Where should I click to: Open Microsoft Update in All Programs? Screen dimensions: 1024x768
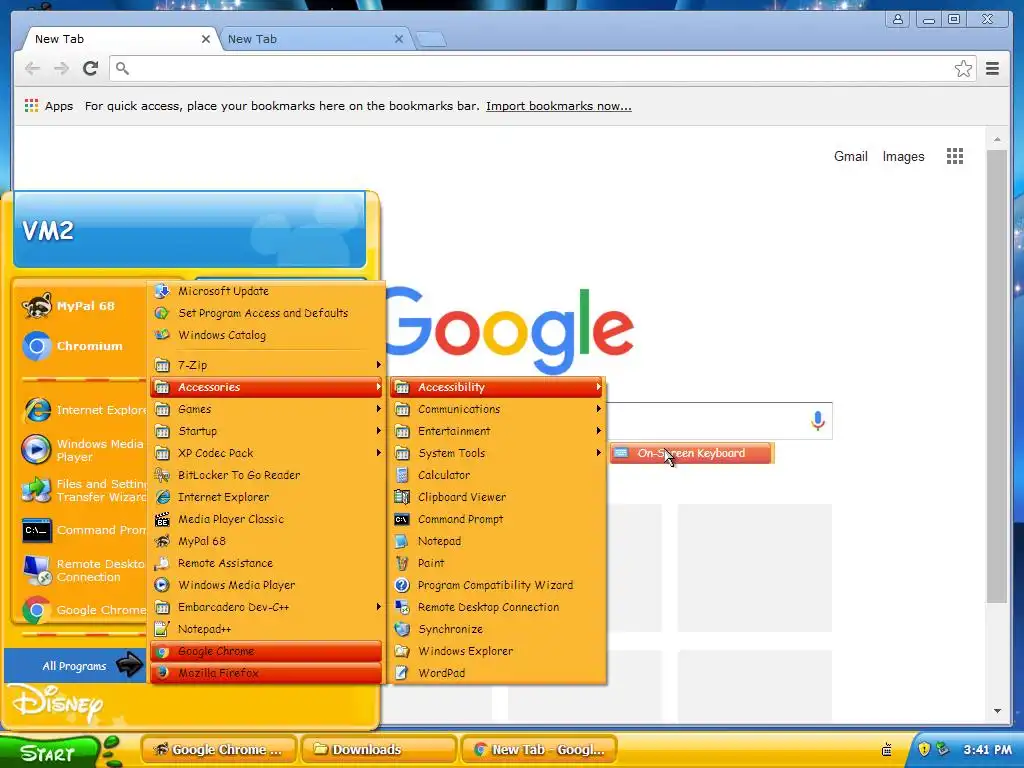click(266, 291)
